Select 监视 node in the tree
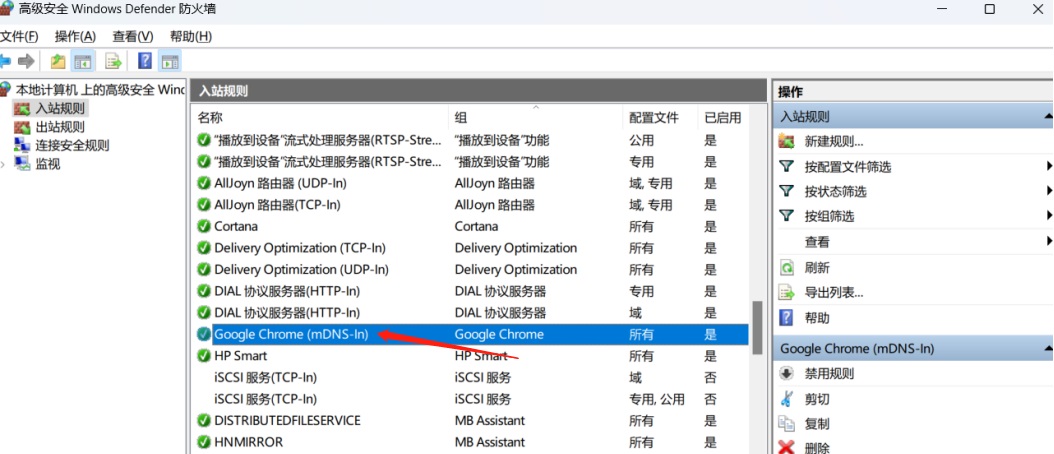1054x454 pixels. (48, 163)
